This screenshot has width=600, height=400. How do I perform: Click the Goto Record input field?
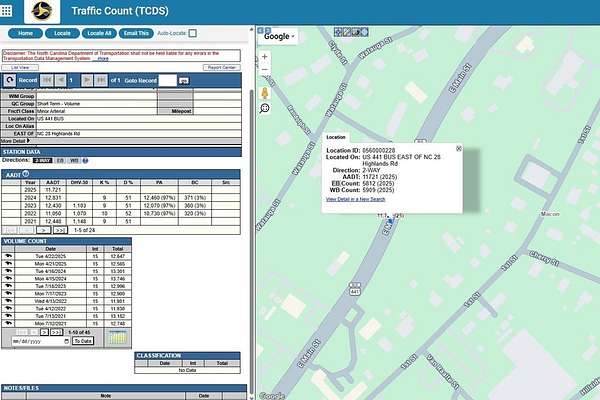click(x=168, y=79)
